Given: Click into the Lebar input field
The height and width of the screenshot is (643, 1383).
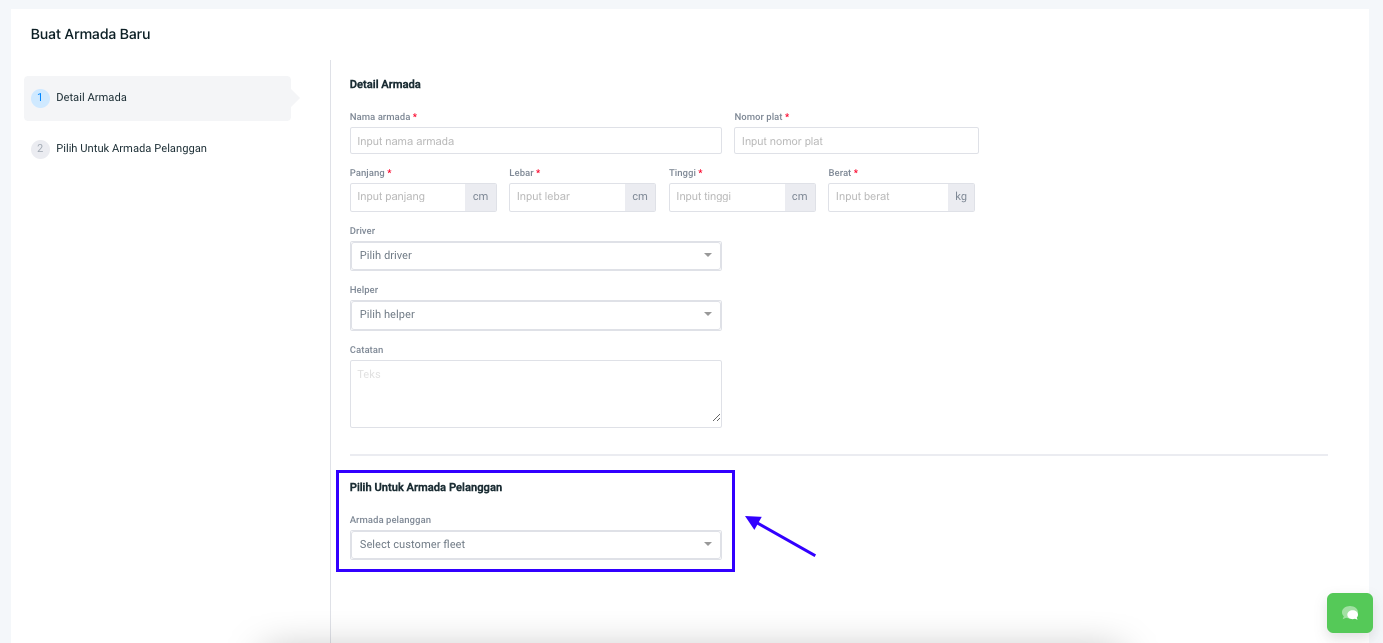Looking at the screenshot, I should [567, 197].
